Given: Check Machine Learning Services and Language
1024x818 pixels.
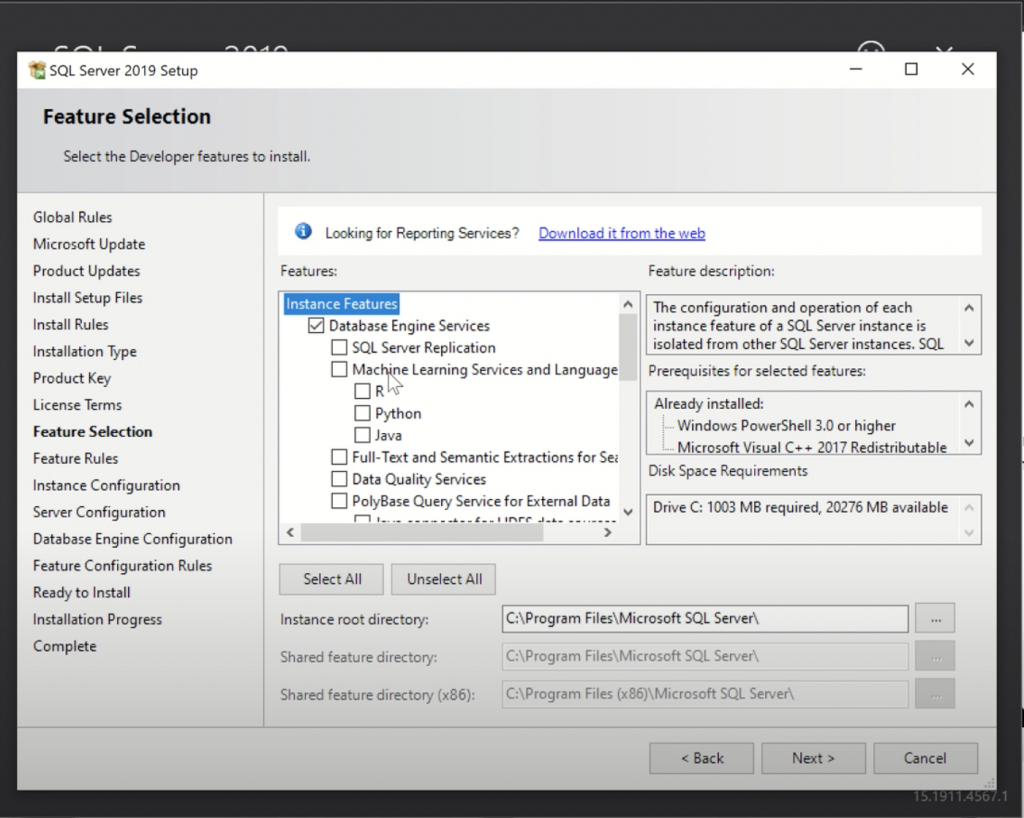Looking at the screenshot, I should point(339,370).
